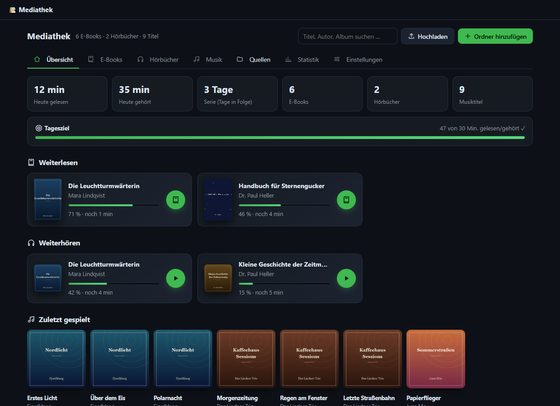Click the Hochladen button

(428, 36)
